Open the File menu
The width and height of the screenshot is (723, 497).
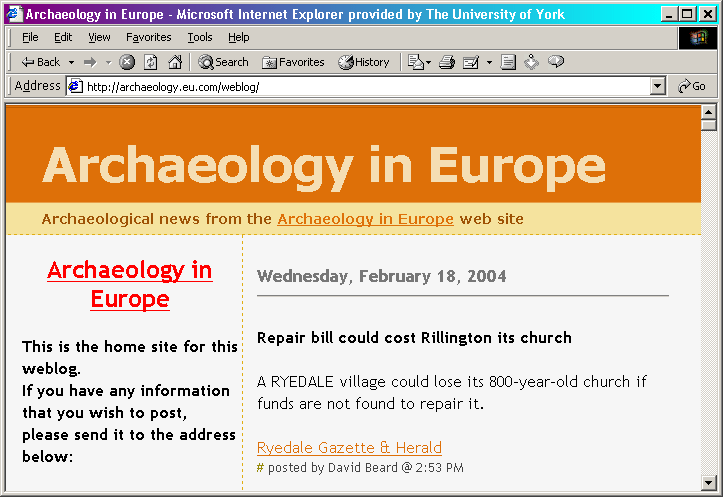point(30,37)
